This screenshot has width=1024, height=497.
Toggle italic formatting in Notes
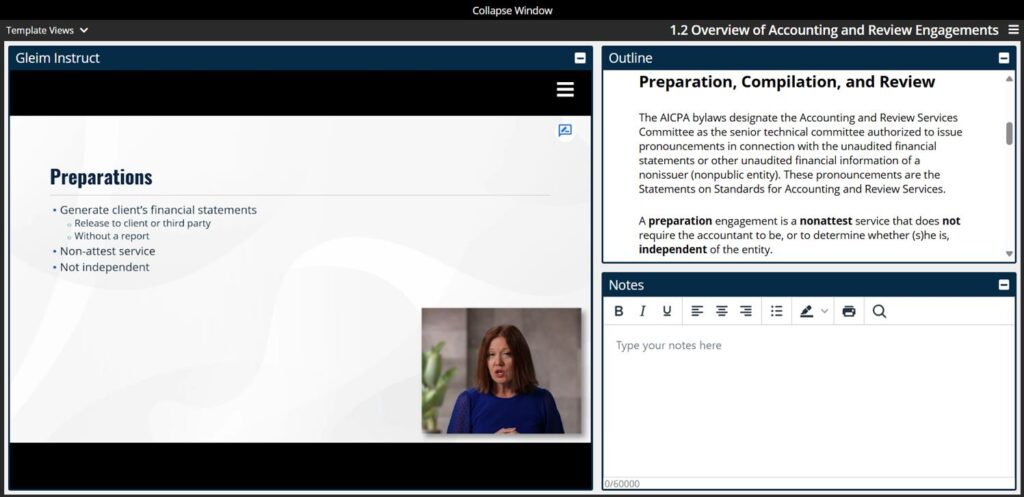(x=643, y=311)
